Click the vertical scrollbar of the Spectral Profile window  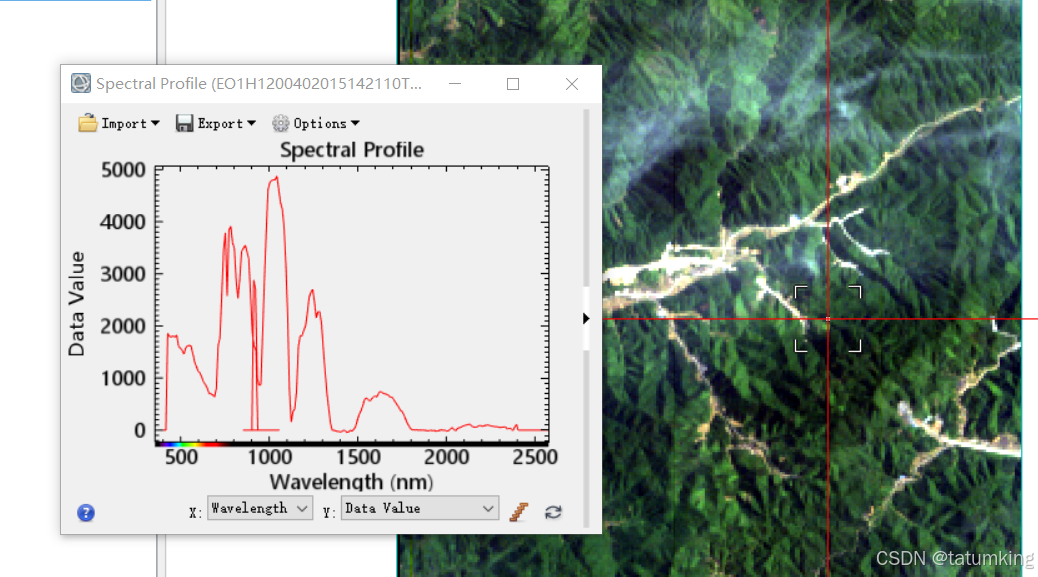coord(586,319)
